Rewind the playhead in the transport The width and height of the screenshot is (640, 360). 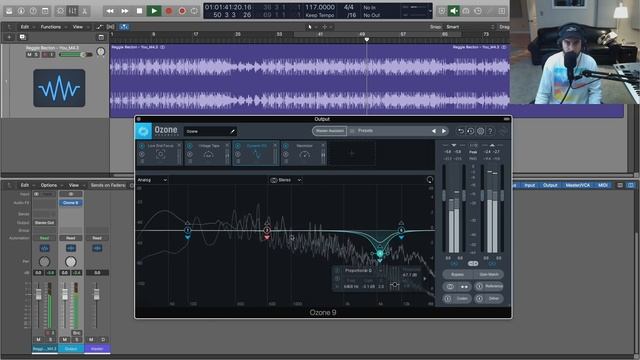[110, 11]
